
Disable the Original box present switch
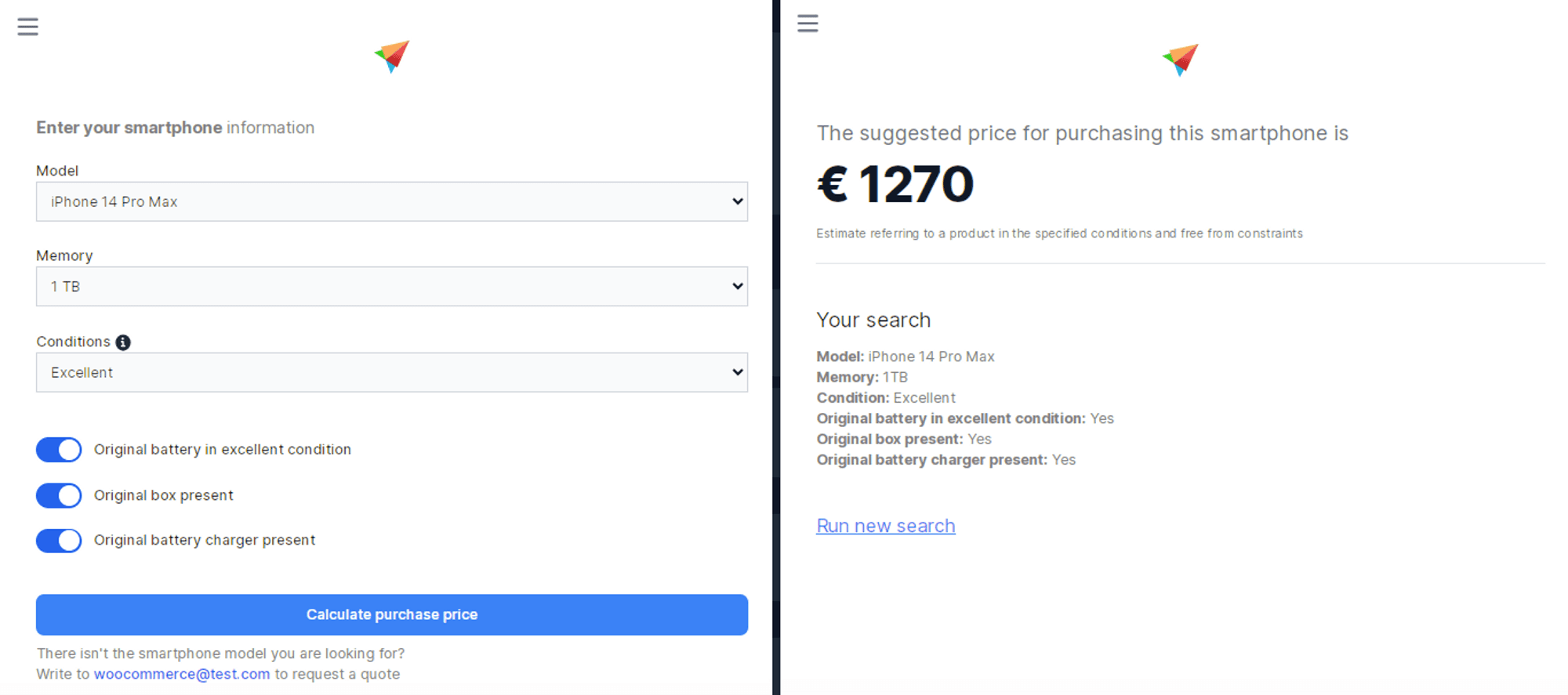pyautogui.click(x=59, y=495)
